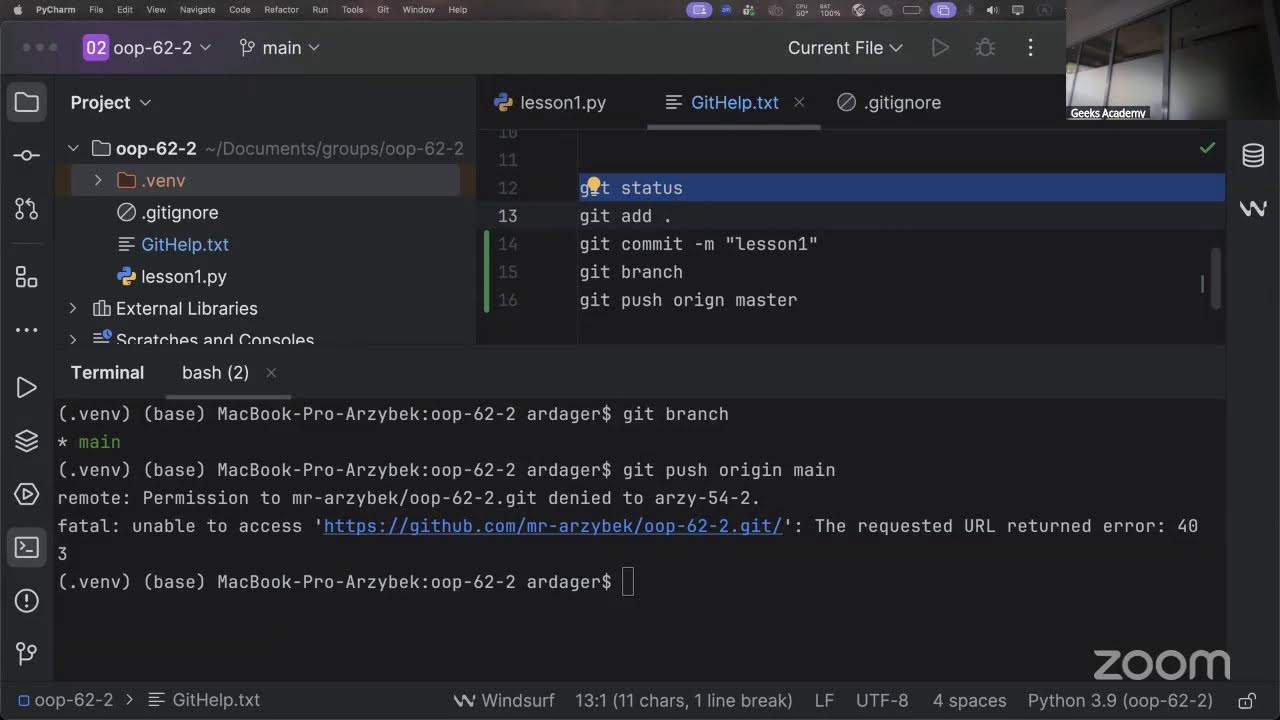Screen dimensions: 1280x720
Task: Click the Debug bug icon
Action: tap(985, 48)
